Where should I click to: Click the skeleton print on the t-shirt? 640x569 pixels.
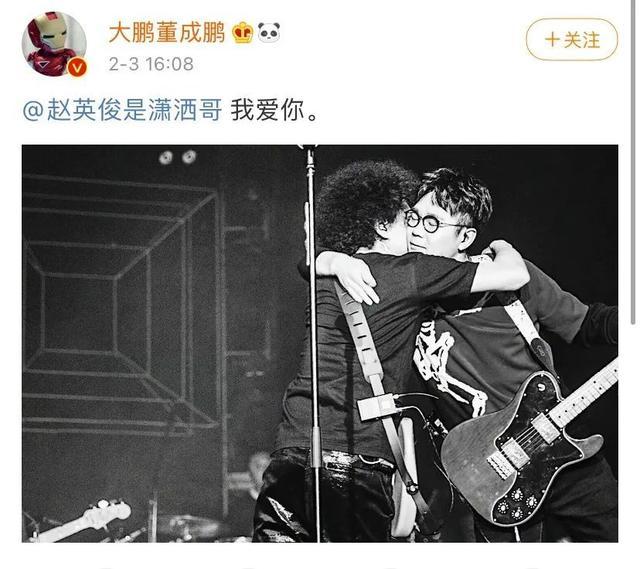[447, 363]
